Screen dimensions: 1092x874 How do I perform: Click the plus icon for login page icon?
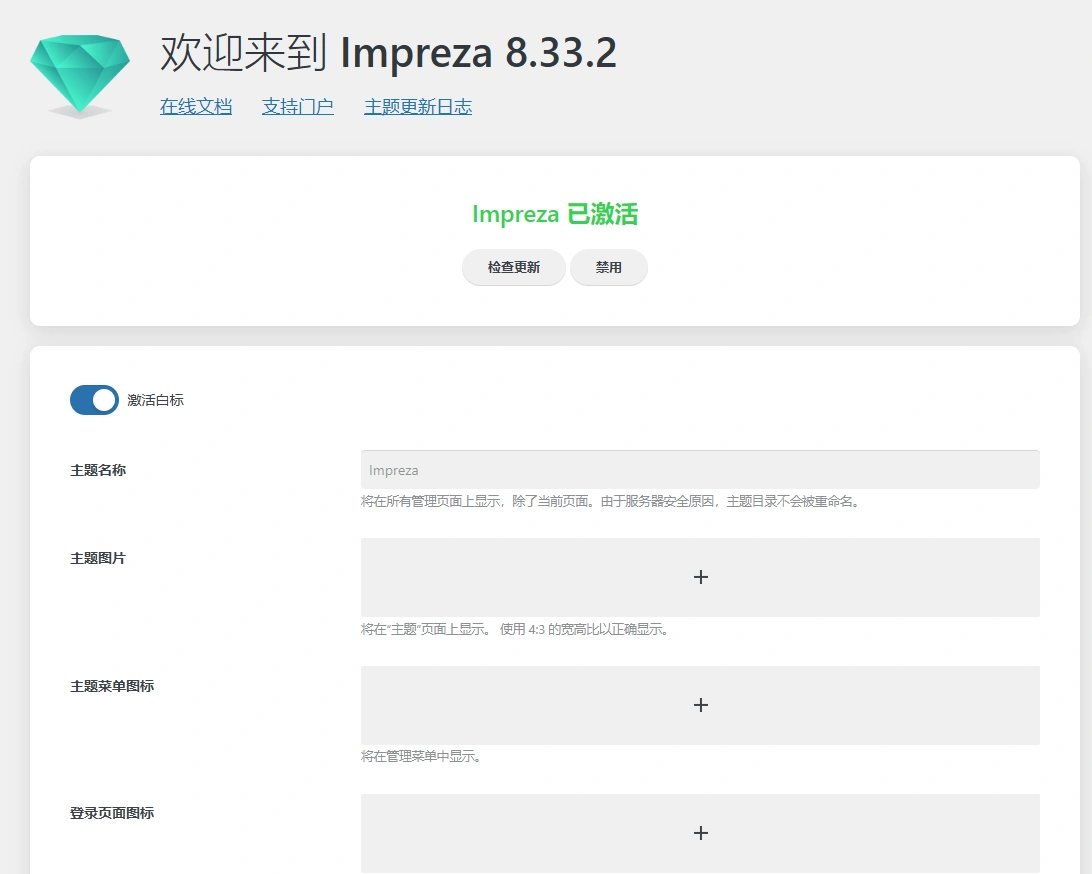pyautogui.click(x=701, y=832)
